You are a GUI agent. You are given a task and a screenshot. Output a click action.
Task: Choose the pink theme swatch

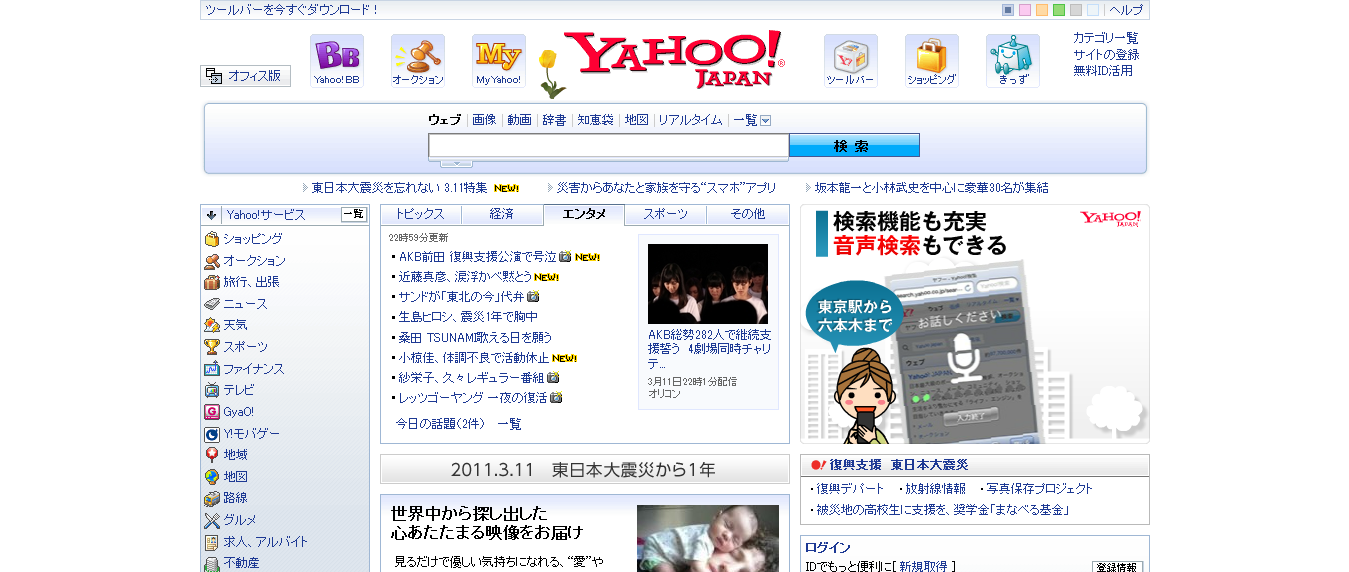click(x=1025, y=10)
